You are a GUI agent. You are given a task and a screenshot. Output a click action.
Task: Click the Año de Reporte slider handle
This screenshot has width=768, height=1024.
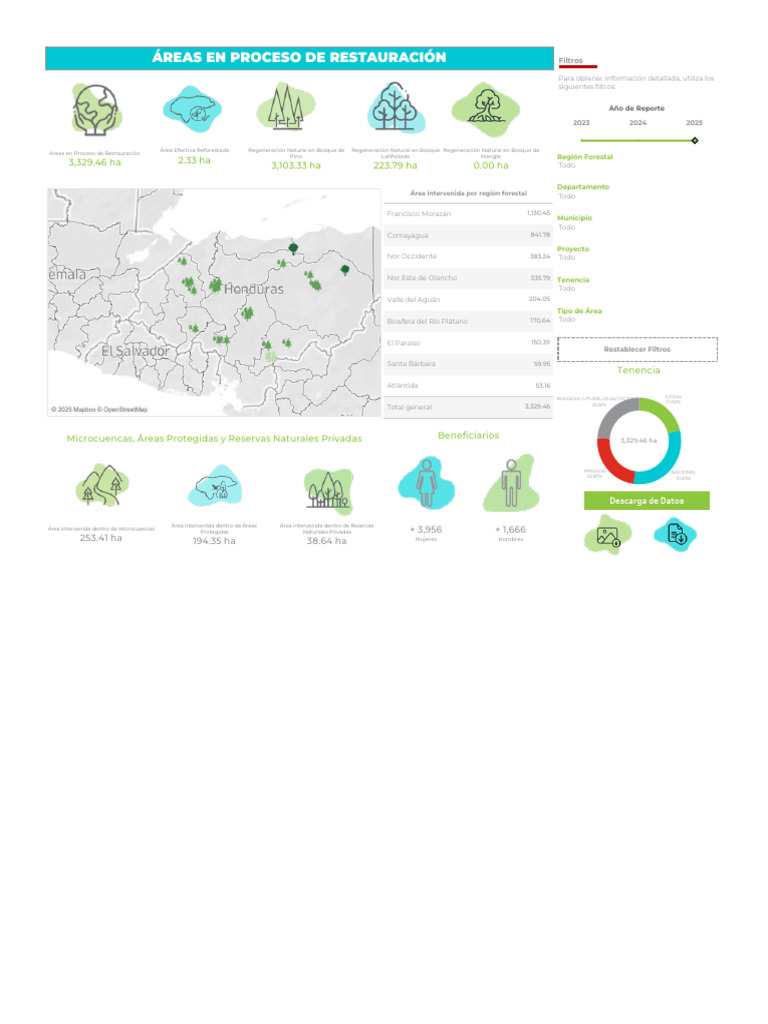pos(695,140)
